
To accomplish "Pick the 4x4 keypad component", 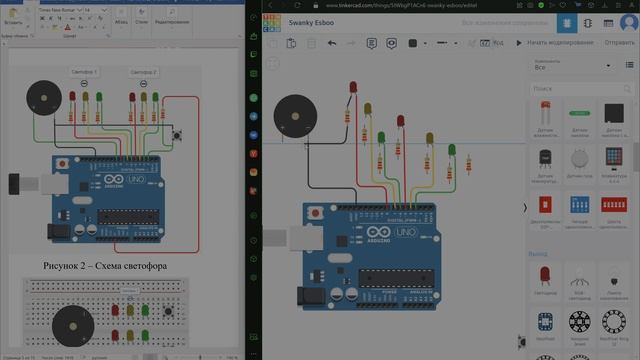I will click(614, 164).
